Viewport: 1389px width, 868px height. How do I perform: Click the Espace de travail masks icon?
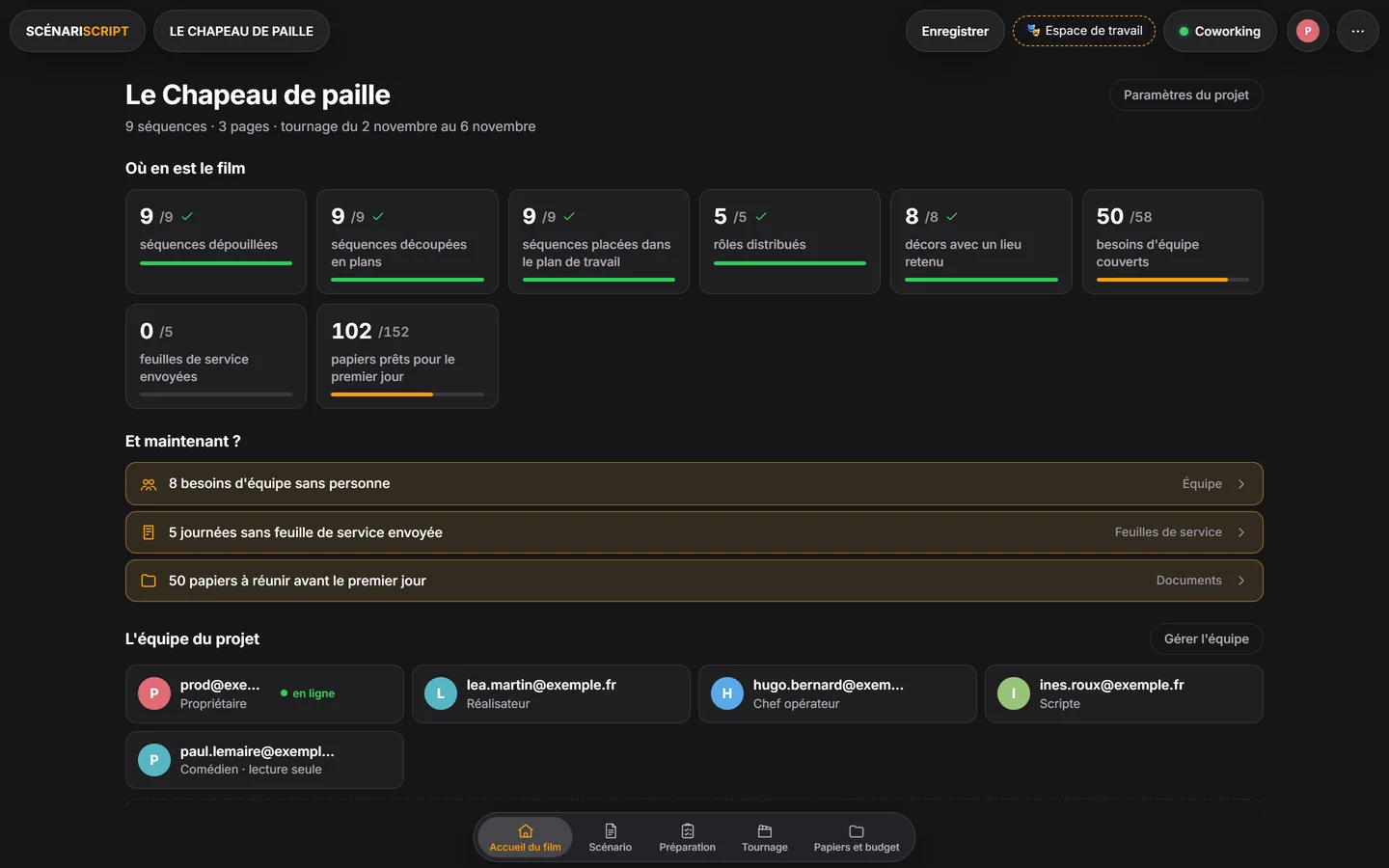1033,31
